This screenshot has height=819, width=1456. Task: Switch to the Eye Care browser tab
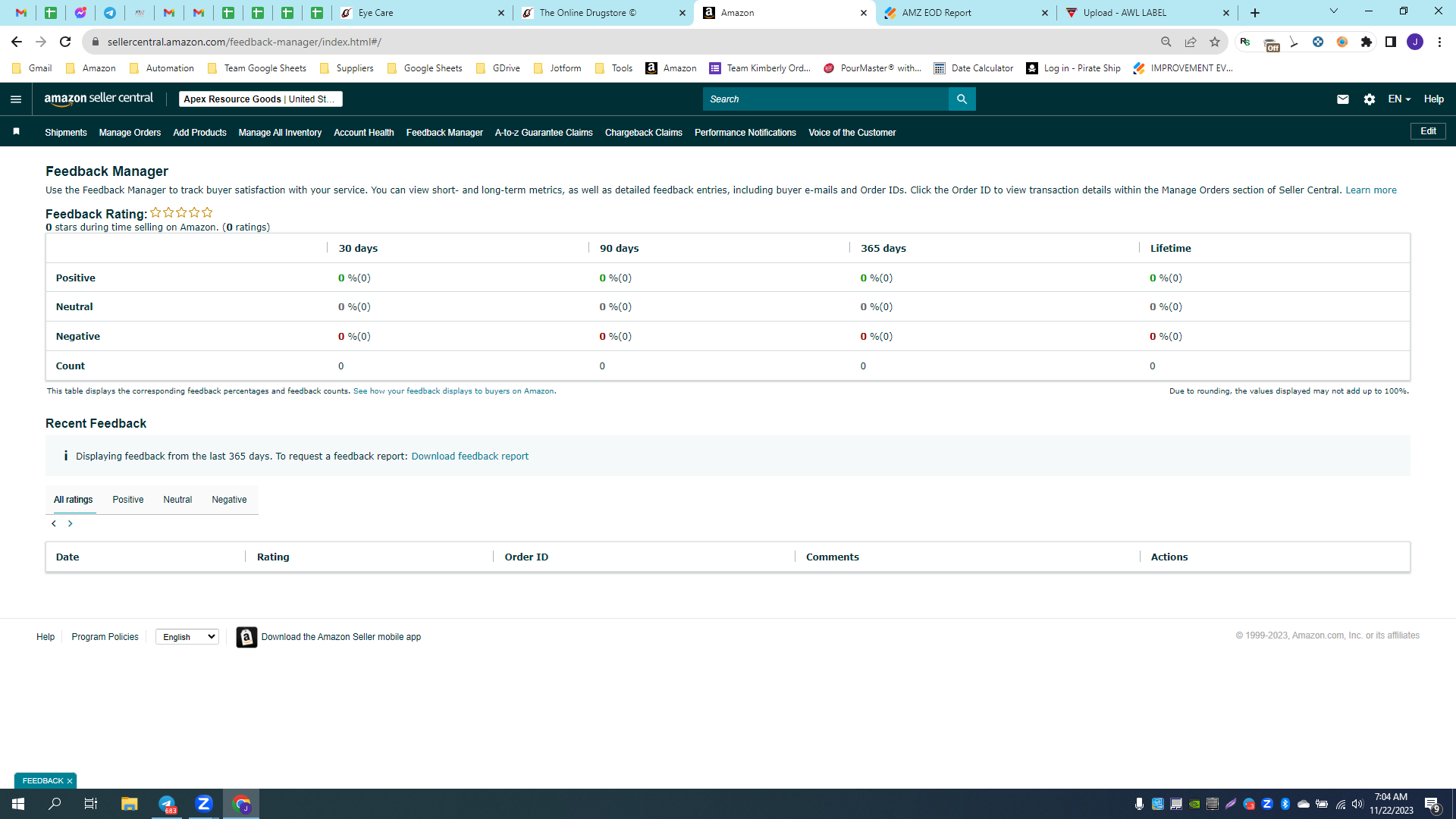[422, 13]
